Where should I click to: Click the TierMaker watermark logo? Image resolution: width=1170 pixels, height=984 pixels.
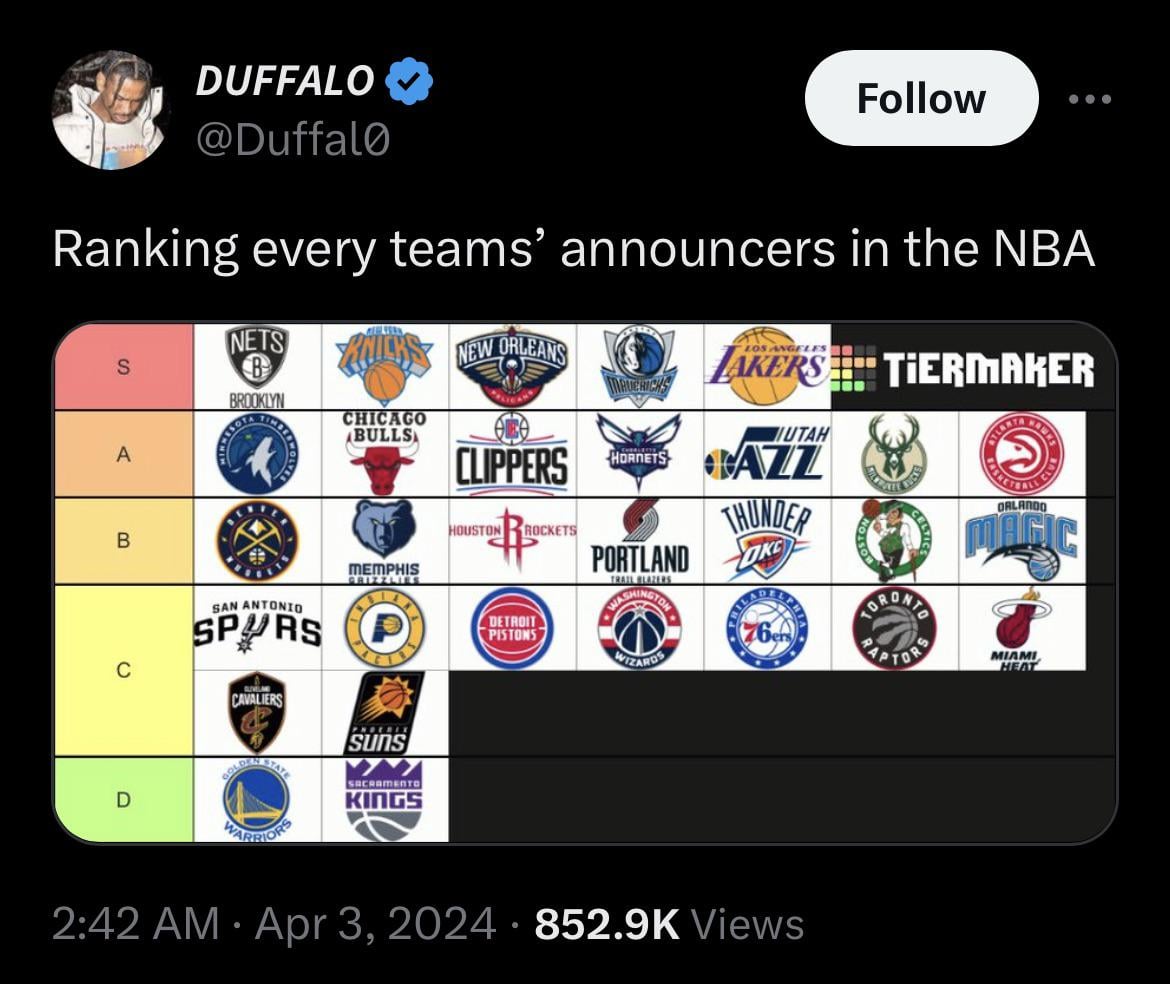click(x=963, y=368)
